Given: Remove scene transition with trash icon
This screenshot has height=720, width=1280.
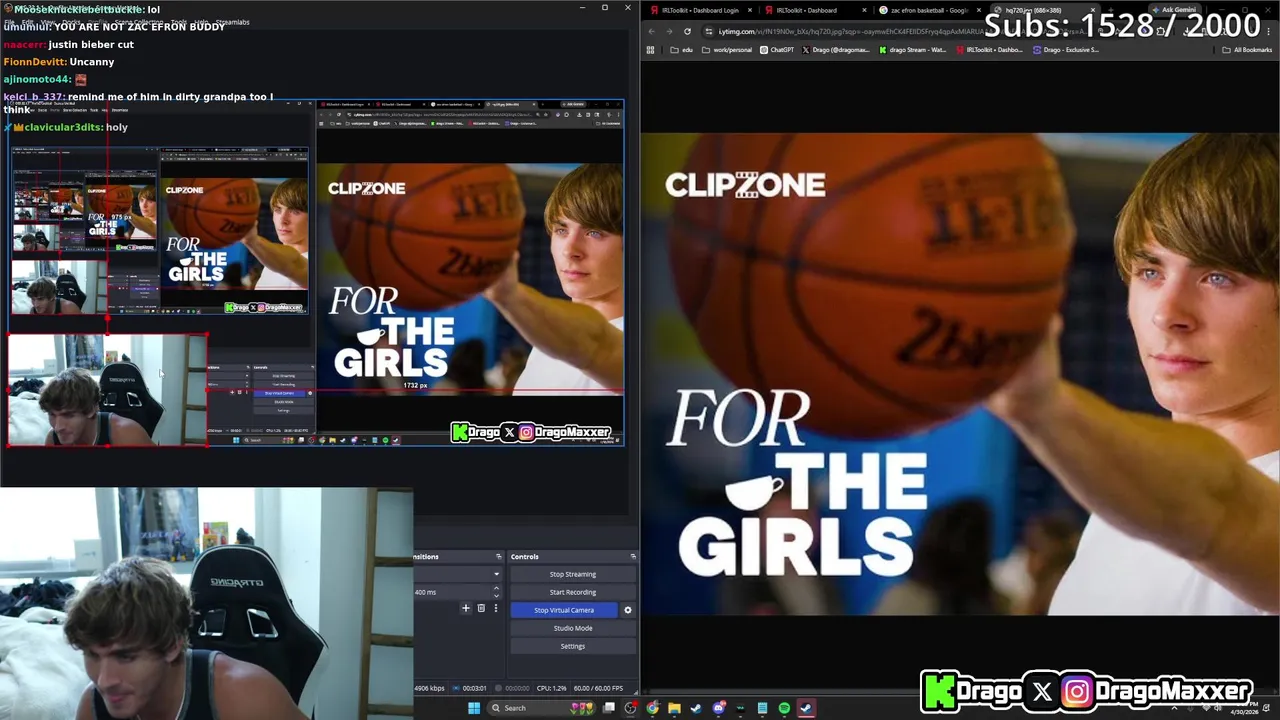Looking at the screenshot, I should pos(481,608).
